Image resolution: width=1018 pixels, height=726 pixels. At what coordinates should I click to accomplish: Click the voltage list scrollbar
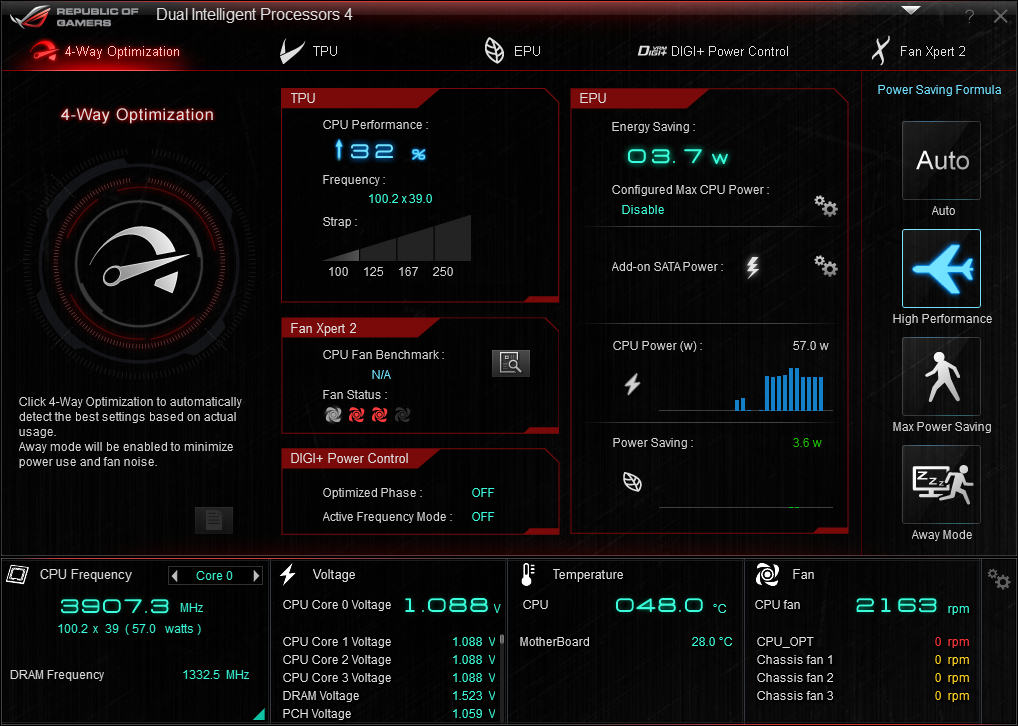pos(502,640)
